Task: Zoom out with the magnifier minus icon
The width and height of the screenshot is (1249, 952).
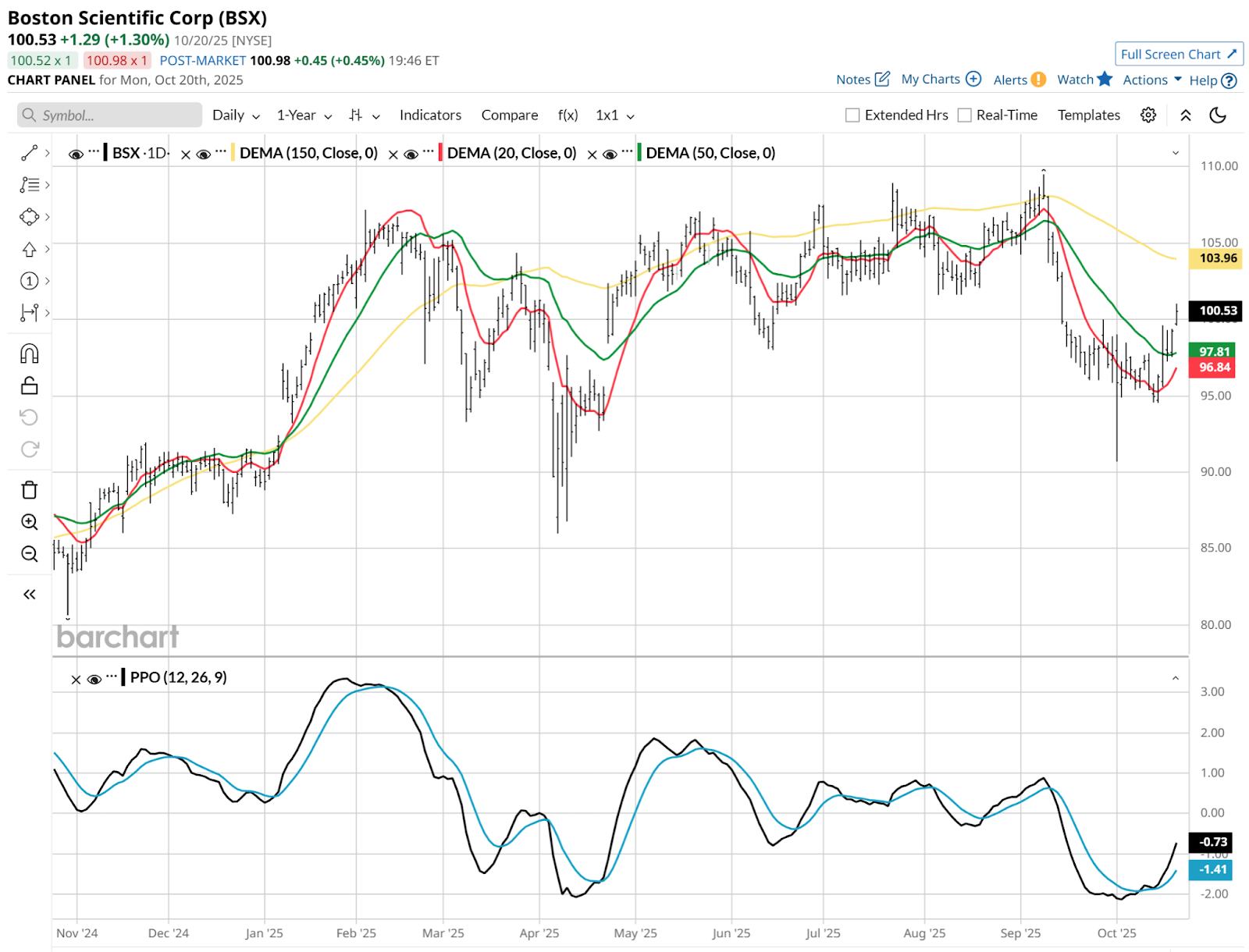Action: click(x=29, y=554)
